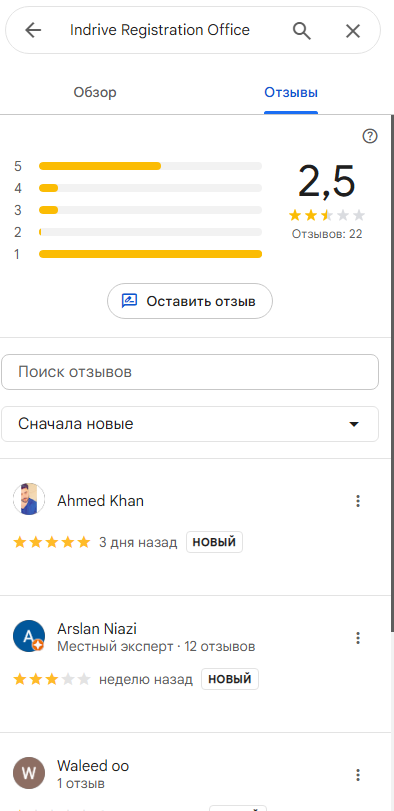Image resolution: width=394 pixels, height=811 pixels.
Task: Click Ahmed Khan's profile photo
Action: 28,499
